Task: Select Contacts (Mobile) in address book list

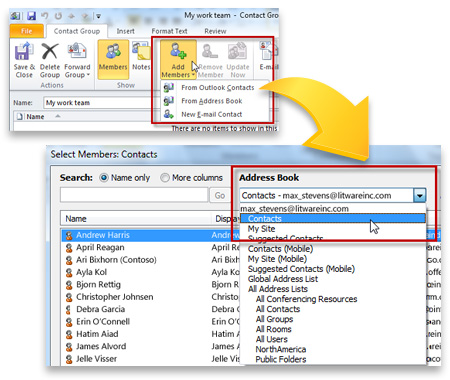Action: click(x=333, y=249)
